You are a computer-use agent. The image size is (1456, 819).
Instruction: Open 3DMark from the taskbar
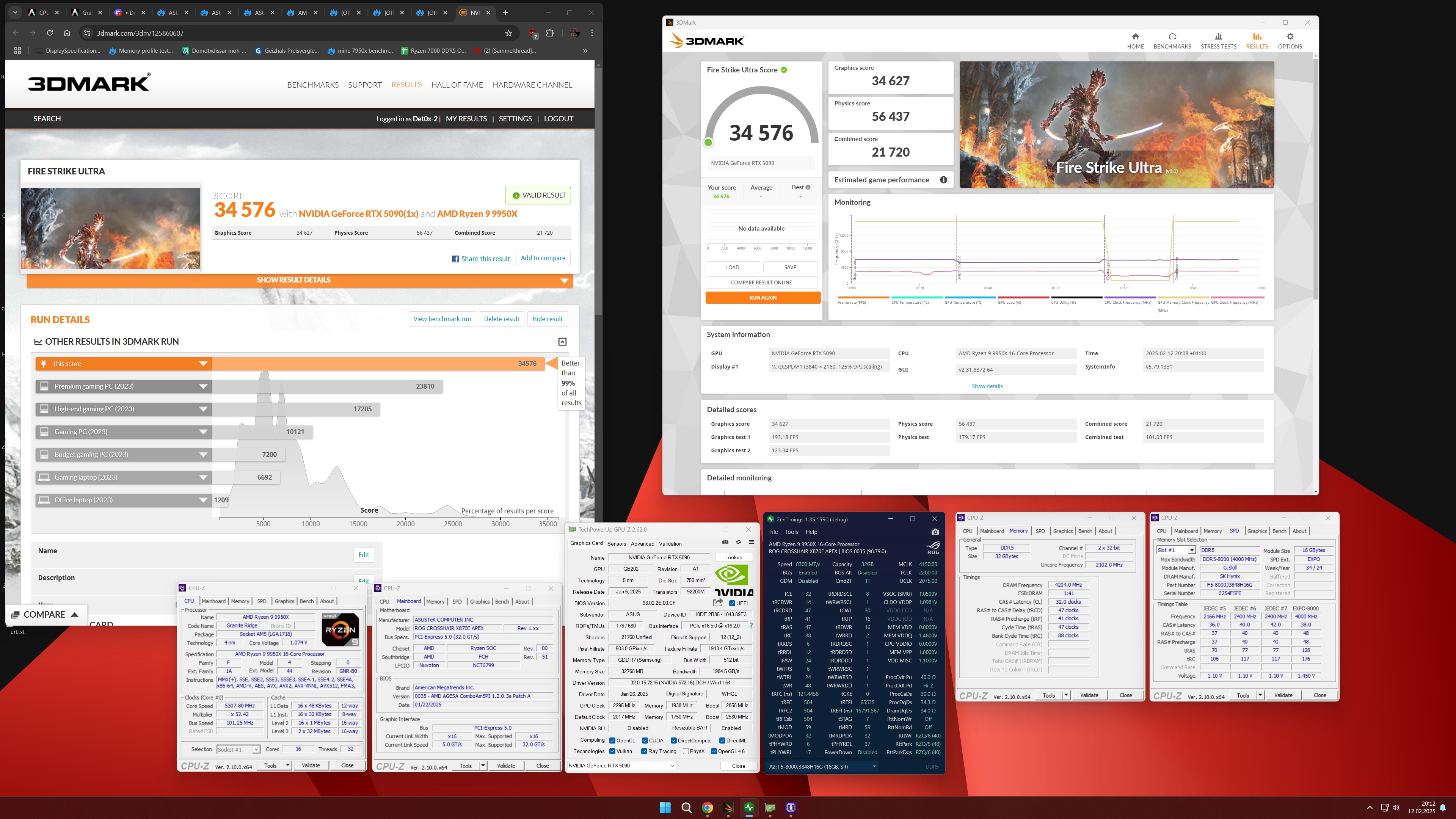(728, 808)
